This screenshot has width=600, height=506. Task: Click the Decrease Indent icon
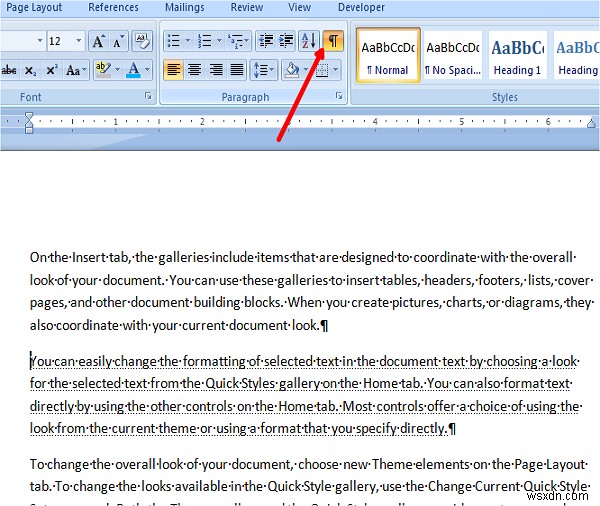pyautogui.click(x=266, y=40)
